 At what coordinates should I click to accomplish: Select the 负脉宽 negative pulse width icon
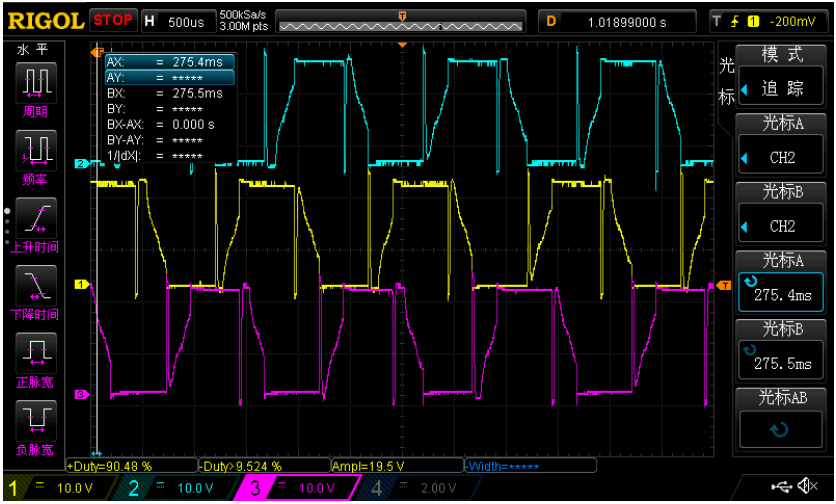[36, 421]
